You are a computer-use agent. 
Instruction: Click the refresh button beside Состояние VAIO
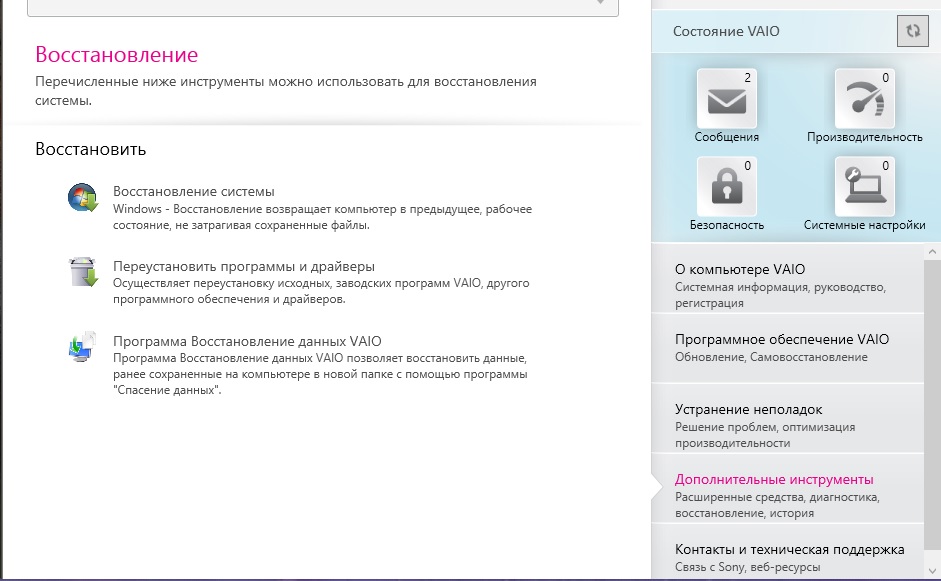tap(912, 31)
